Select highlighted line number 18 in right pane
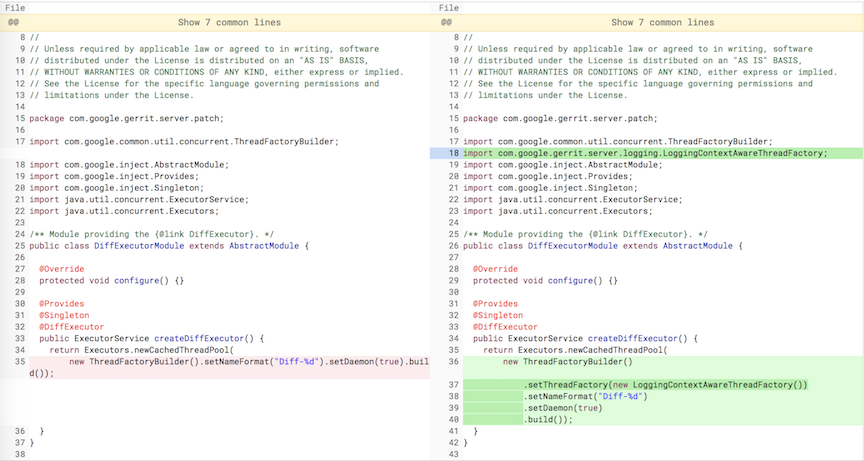The width and height of the screenshot is (864, 461). pos(453,153)
